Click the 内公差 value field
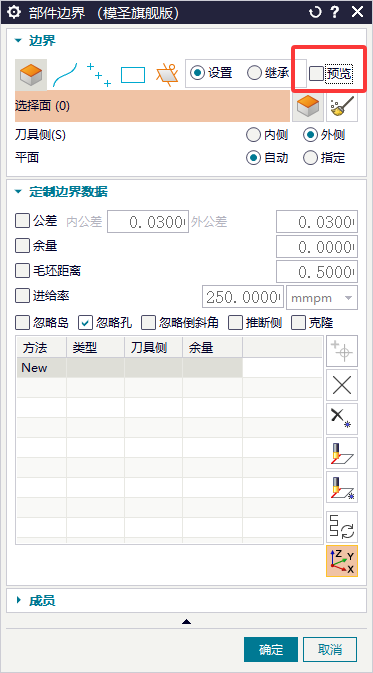 point(148,221)
